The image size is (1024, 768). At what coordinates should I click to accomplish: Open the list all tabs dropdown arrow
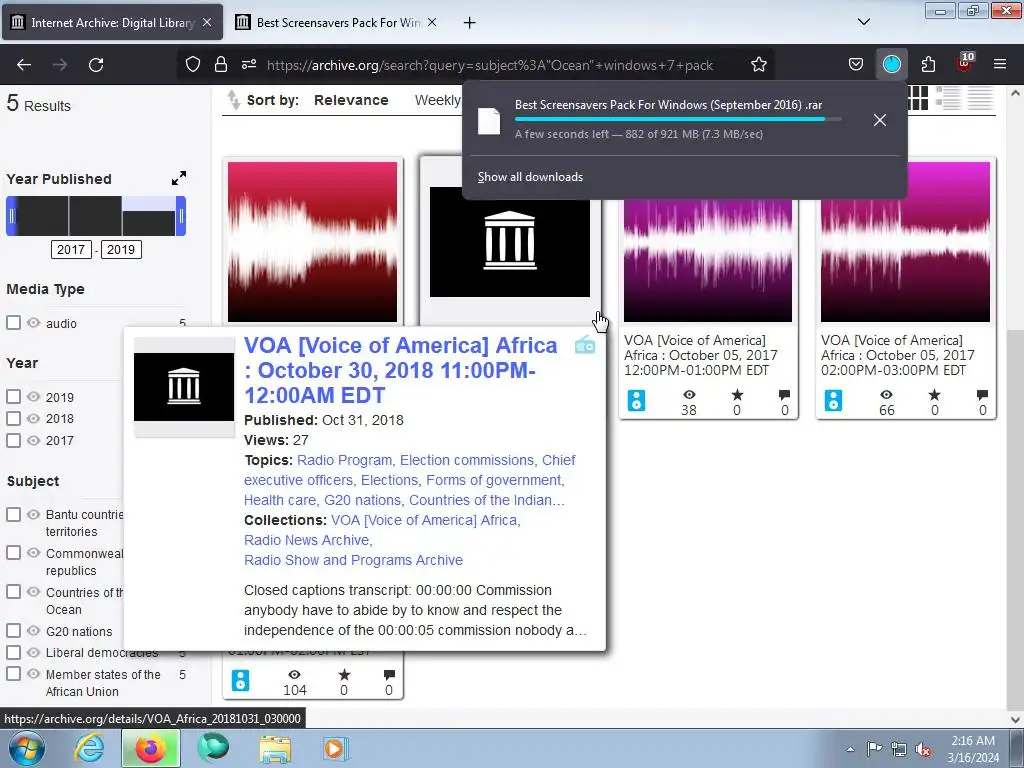click(x=863, y=22)
